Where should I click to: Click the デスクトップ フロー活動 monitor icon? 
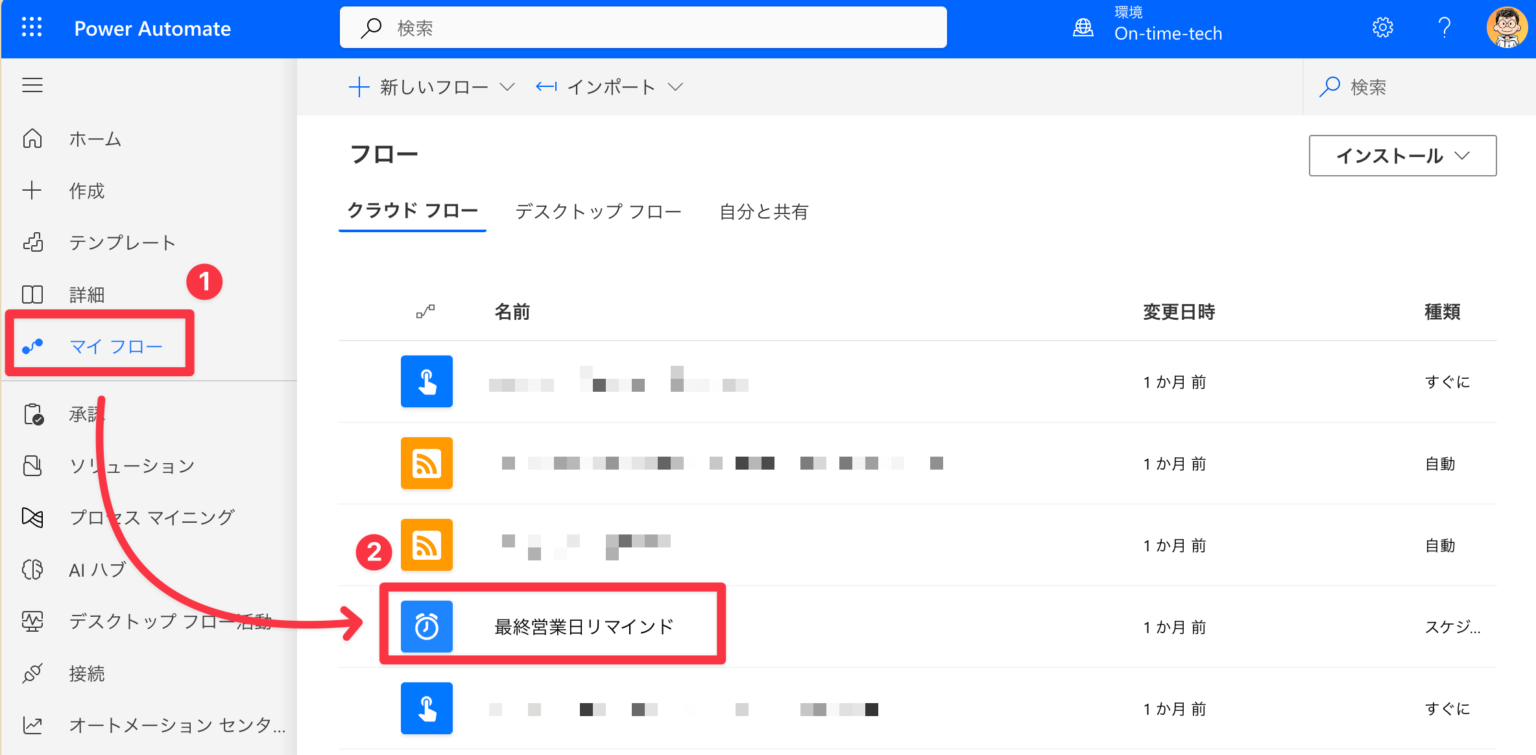[x=33, y=622]
